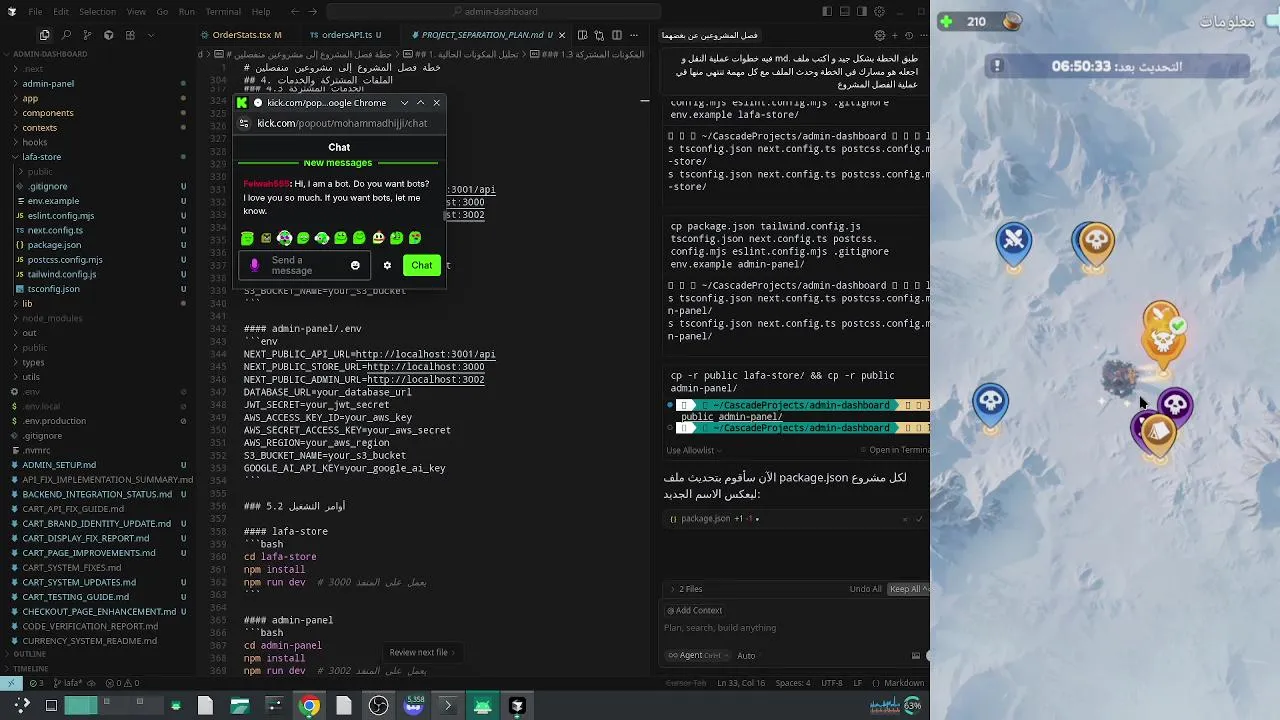Image resolution: width=1280 pixels, height=720 pixels.
Task: Click the kick.com popout URL address bar
Action: point(342,123)
